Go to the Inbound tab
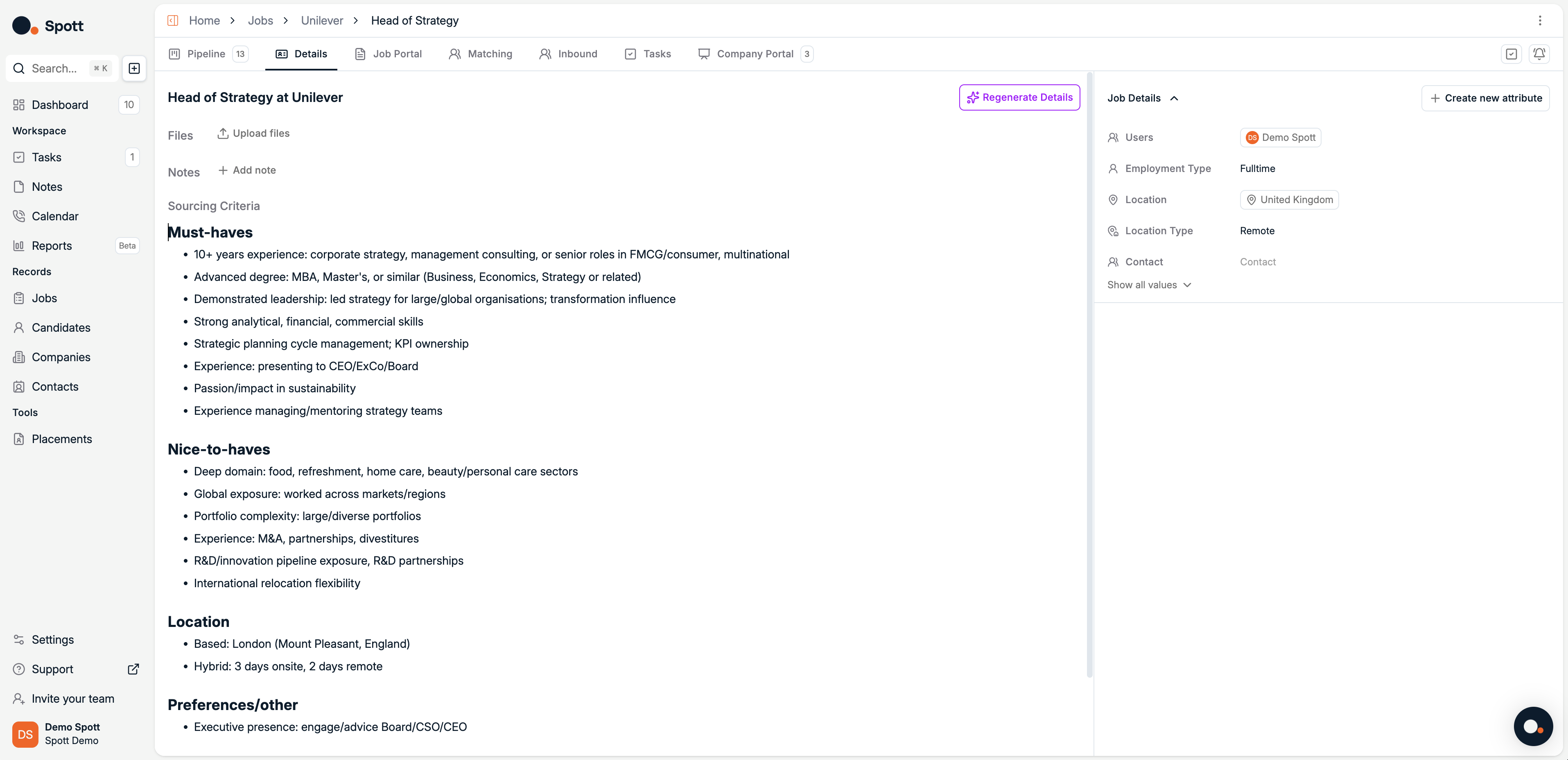This screenshot has width=1568, height=760. (x=568, y=54)
